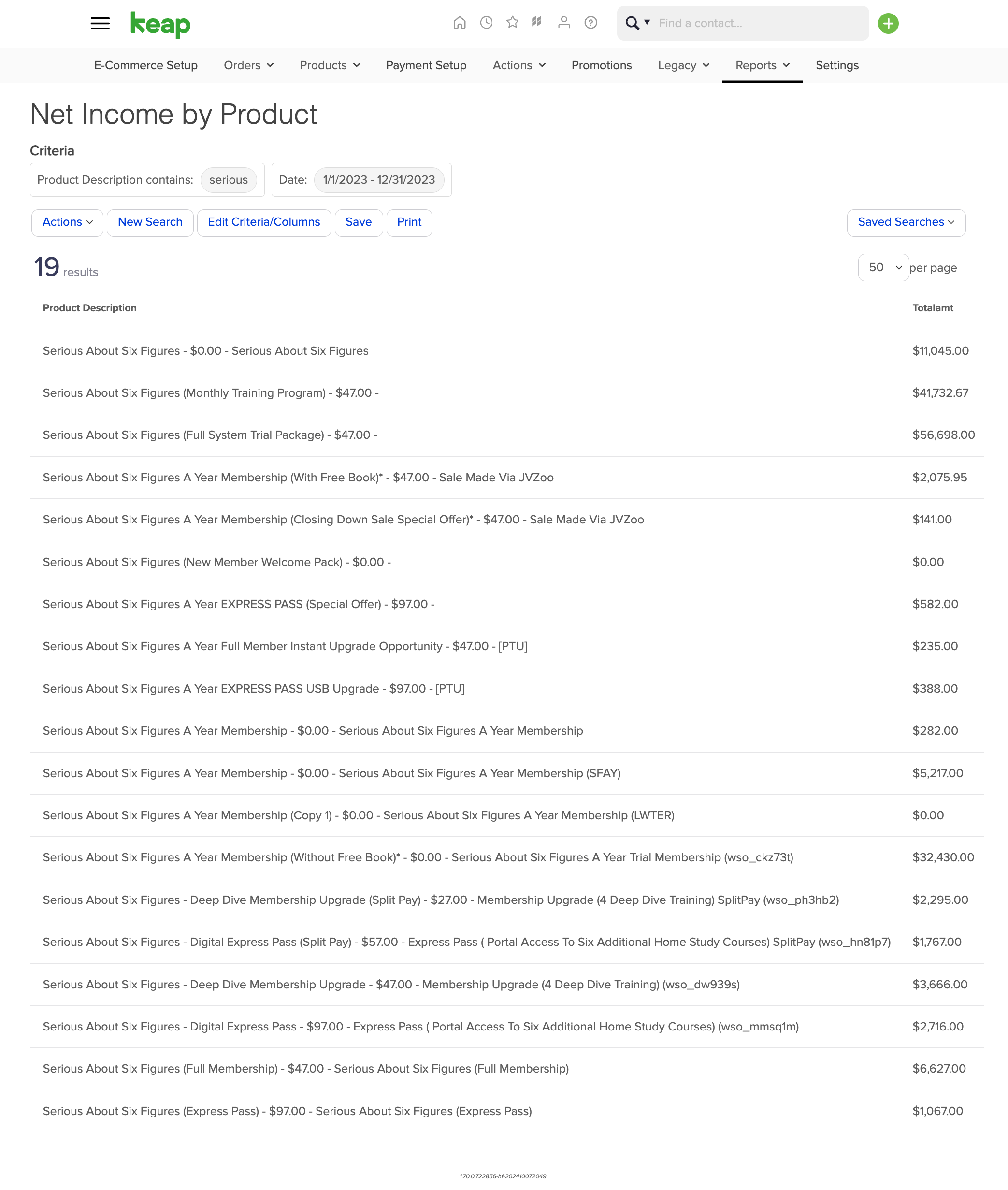Click the green plus add button
1008x1190 pixels.
pos(888,23)
